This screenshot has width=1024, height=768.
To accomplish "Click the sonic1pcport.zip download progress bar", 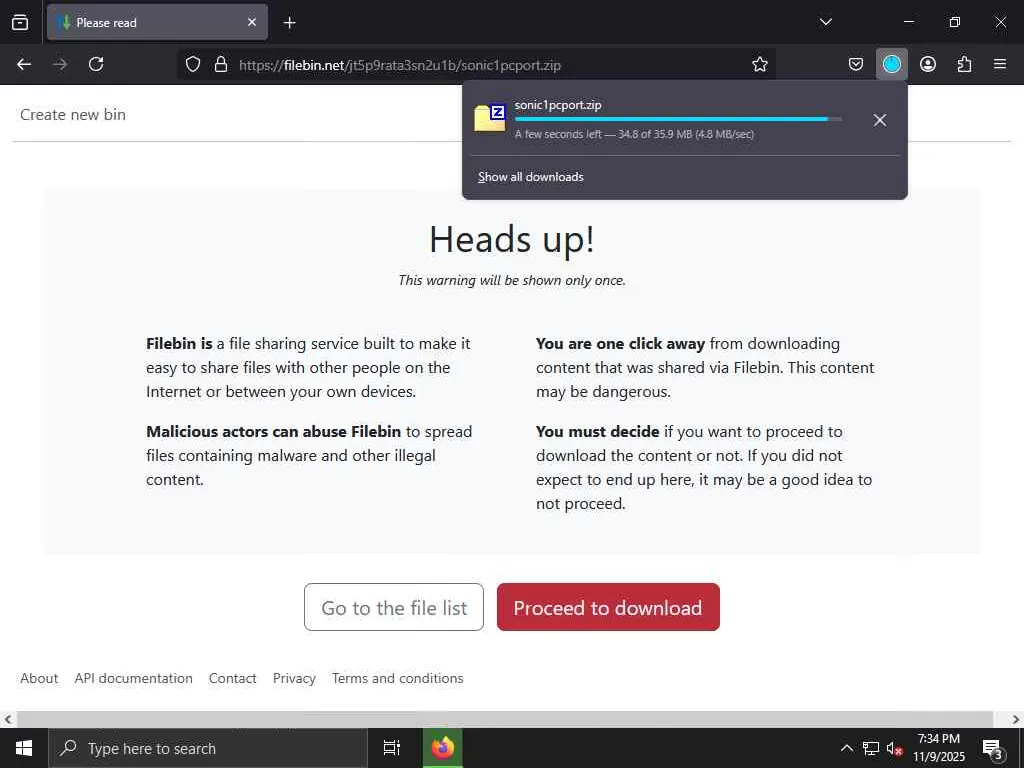I will coord(678,120).
